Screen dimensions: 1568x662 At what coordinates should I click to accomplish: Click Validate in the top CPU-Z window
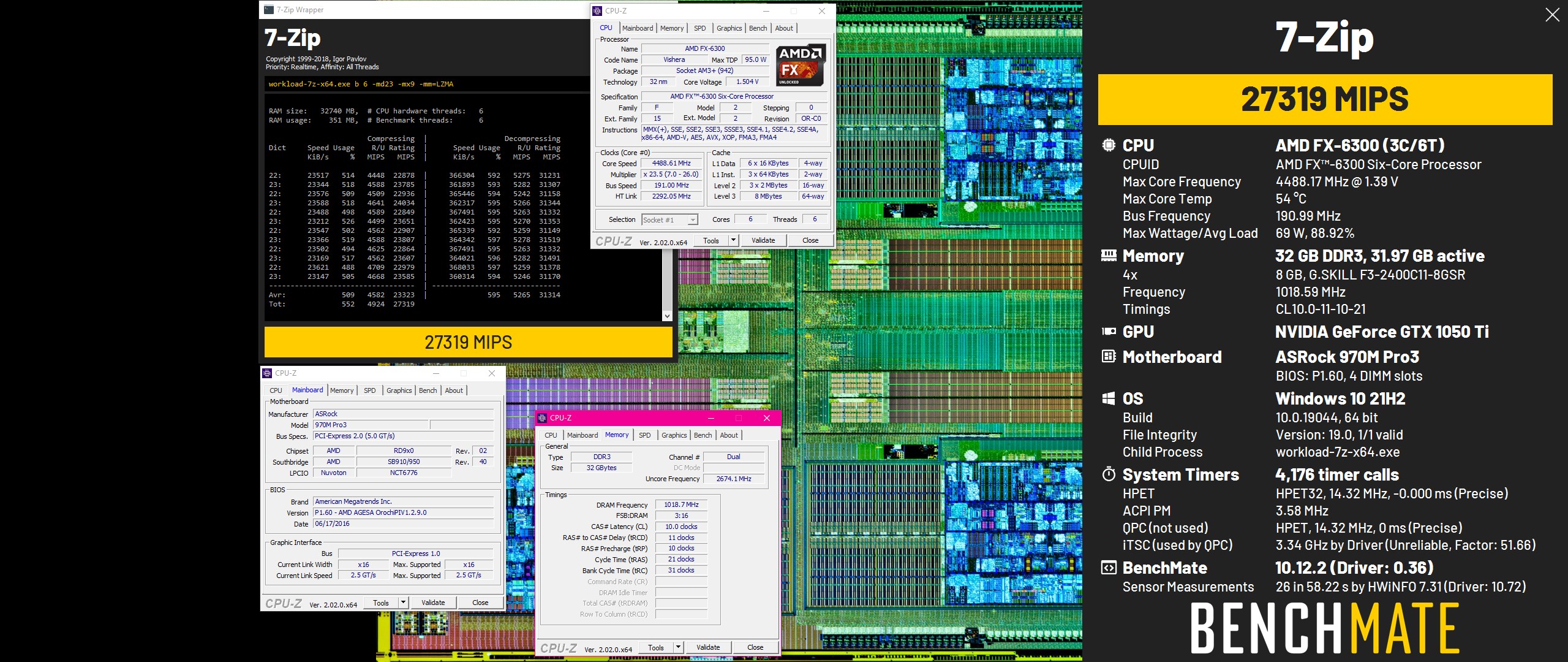(x=763, y=240)
